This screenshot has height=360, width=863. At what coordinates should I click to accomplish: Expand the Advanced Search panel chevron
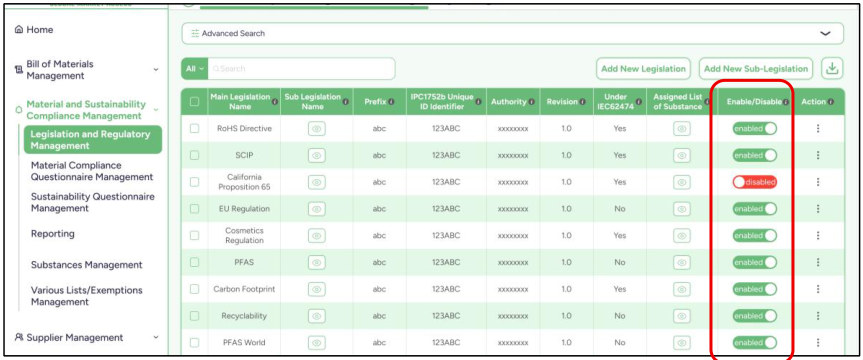(x=825, y=34)
